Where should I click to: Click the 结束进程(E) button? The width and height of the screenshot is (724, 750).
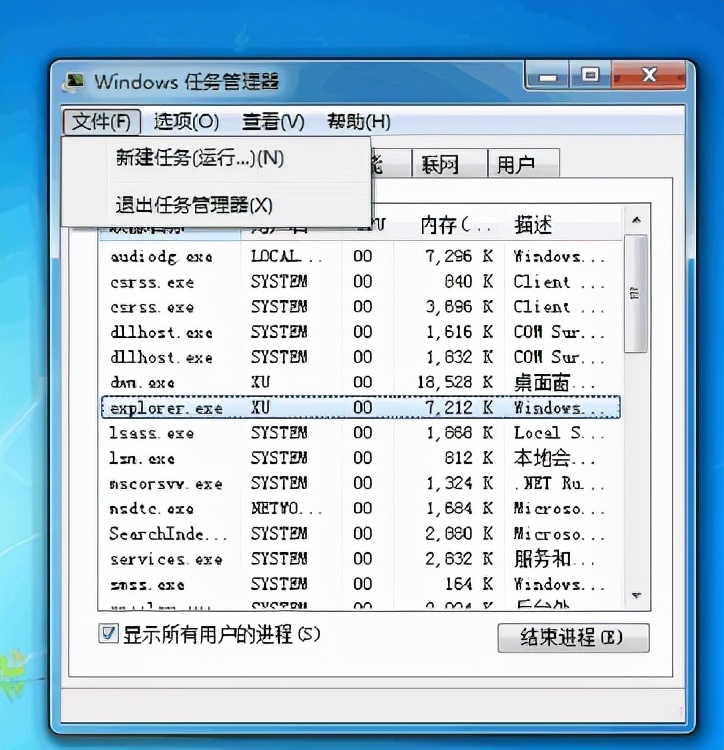573,638
